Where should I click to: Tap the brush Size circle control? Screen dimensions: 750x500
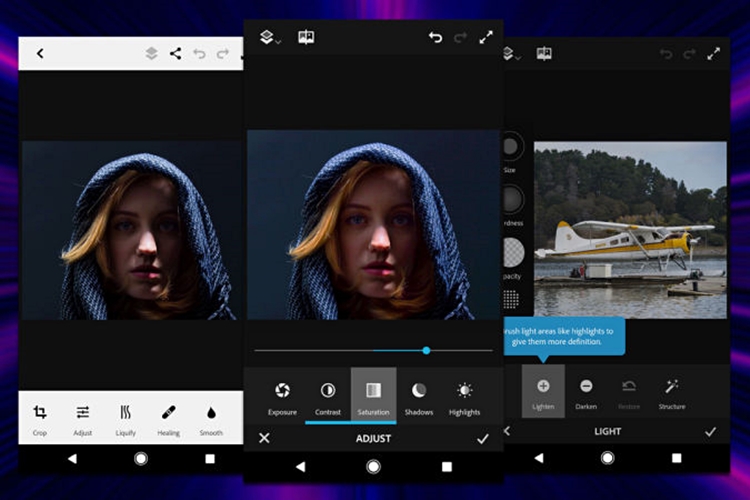click(511, 148)
